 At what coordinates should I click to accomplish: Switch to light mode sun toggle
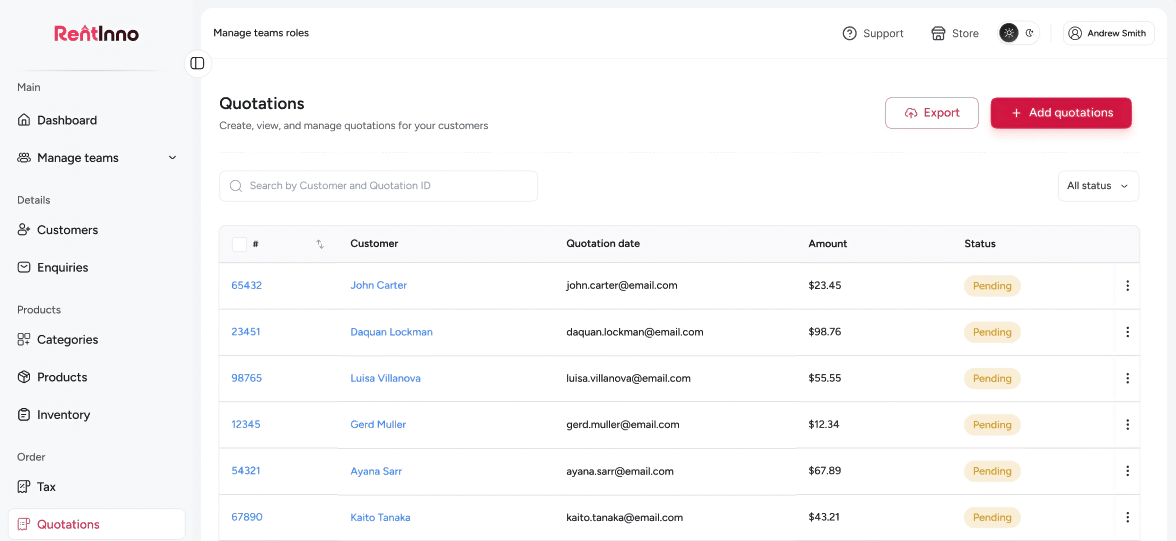[1010, 33]
